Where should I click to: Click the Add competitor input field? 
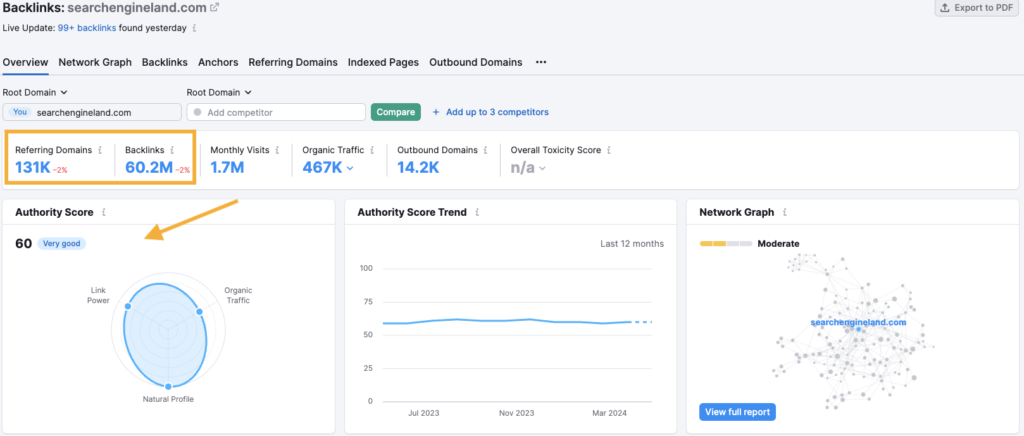pyautogui.click(x=276, y=112)
